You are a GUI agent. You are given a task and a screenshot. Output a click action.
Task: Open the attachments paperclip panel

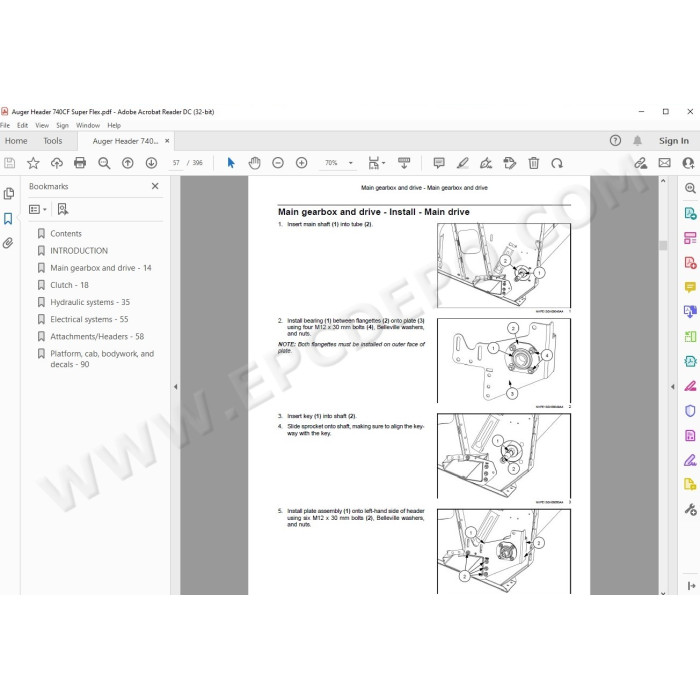(8, 243)
